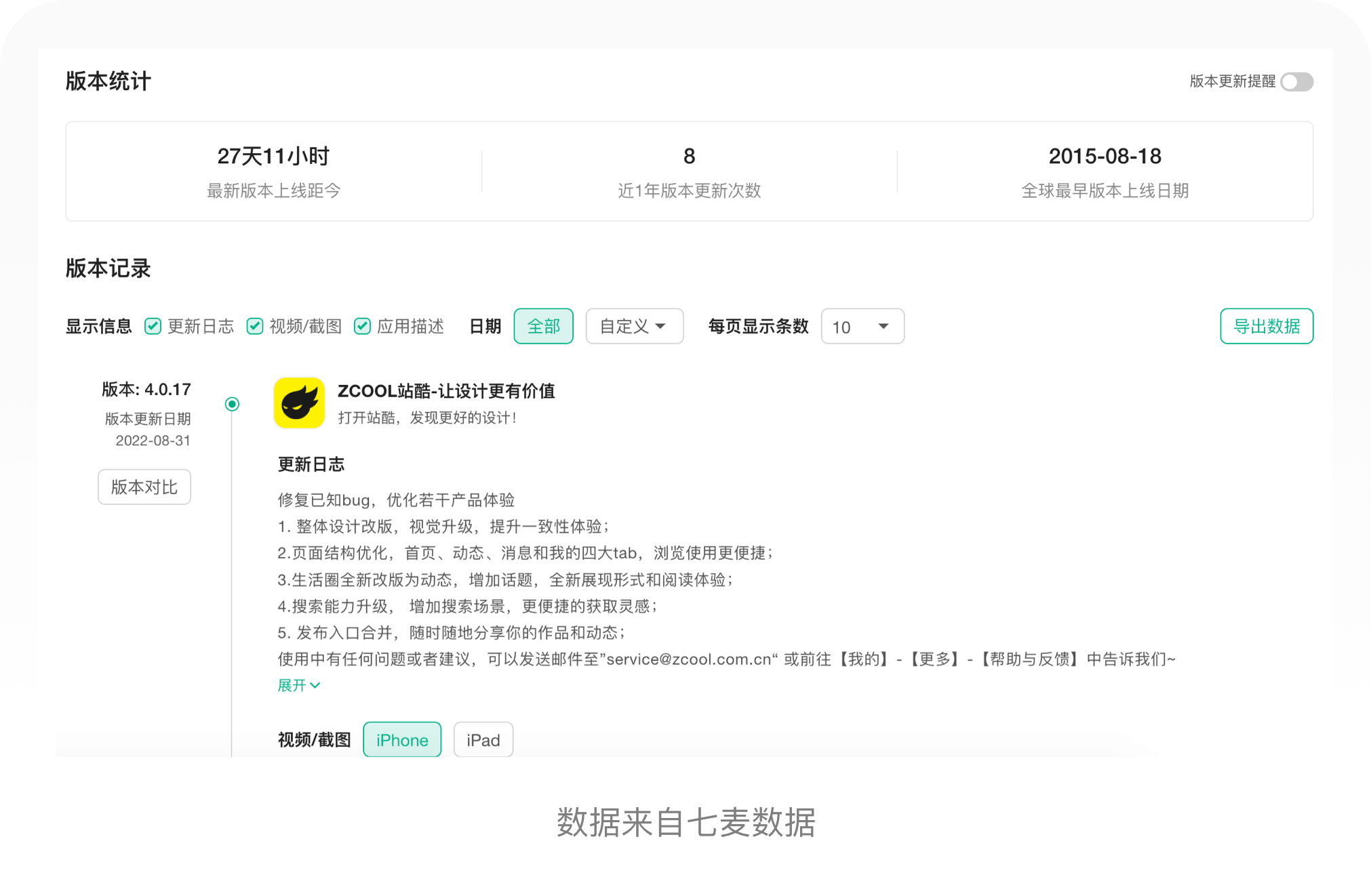Viewport: 1371px width, 896px height.
Task: Open the 自定义 date dropdown
Action: pos(634,327)
